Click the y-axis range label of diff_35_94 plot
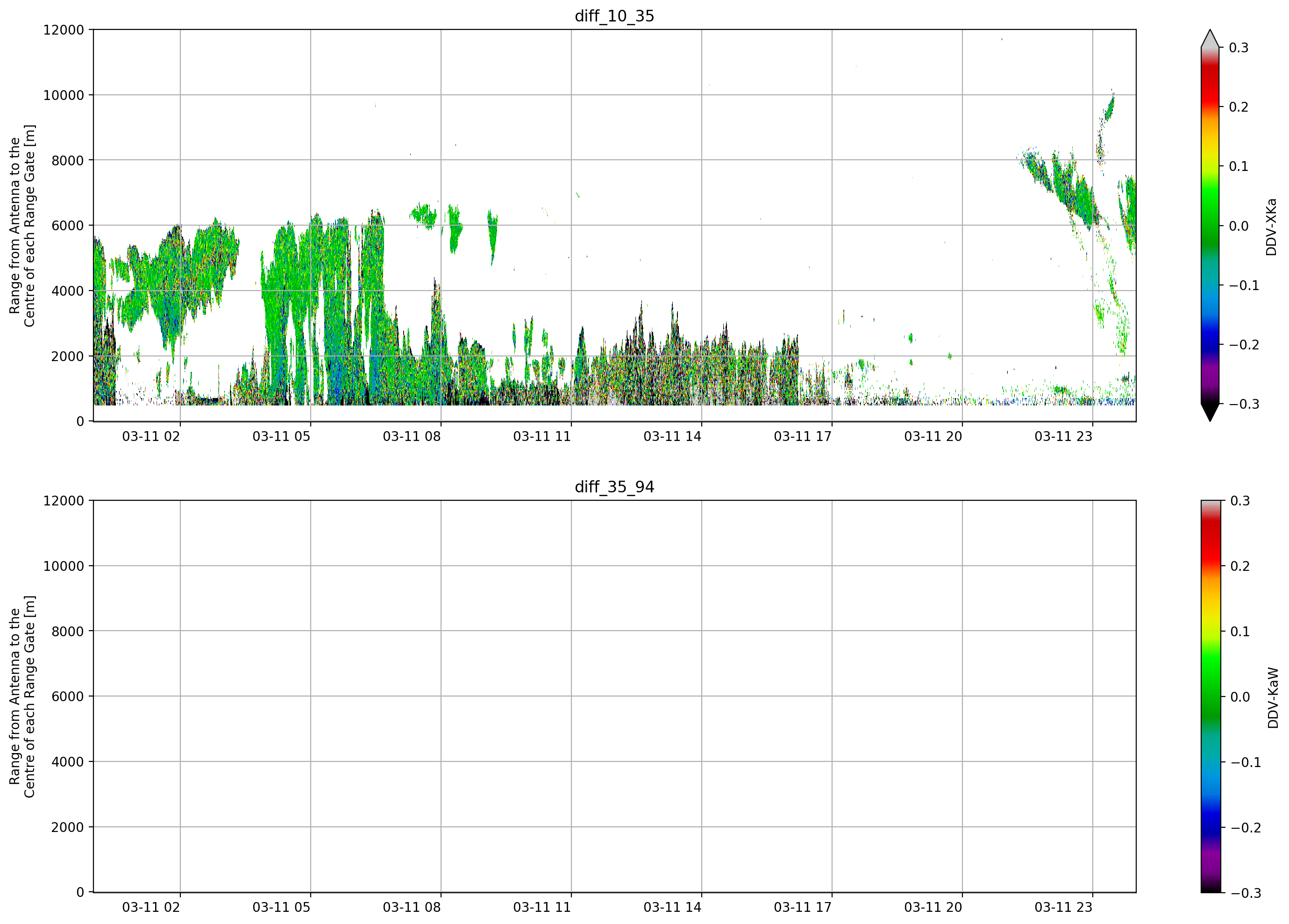 tap(22, 697)
